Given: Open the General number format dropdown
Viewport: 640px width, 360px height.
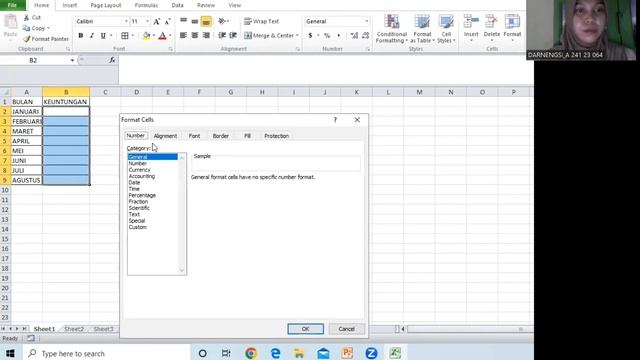Looking at the screenshot, I should (x=367, y=21).
